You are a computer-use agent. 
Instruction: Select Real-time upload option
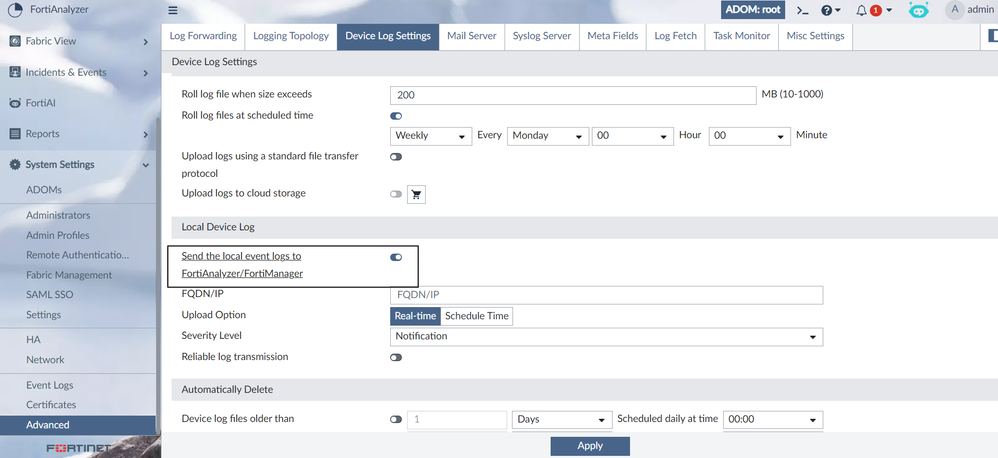(415, 316)
